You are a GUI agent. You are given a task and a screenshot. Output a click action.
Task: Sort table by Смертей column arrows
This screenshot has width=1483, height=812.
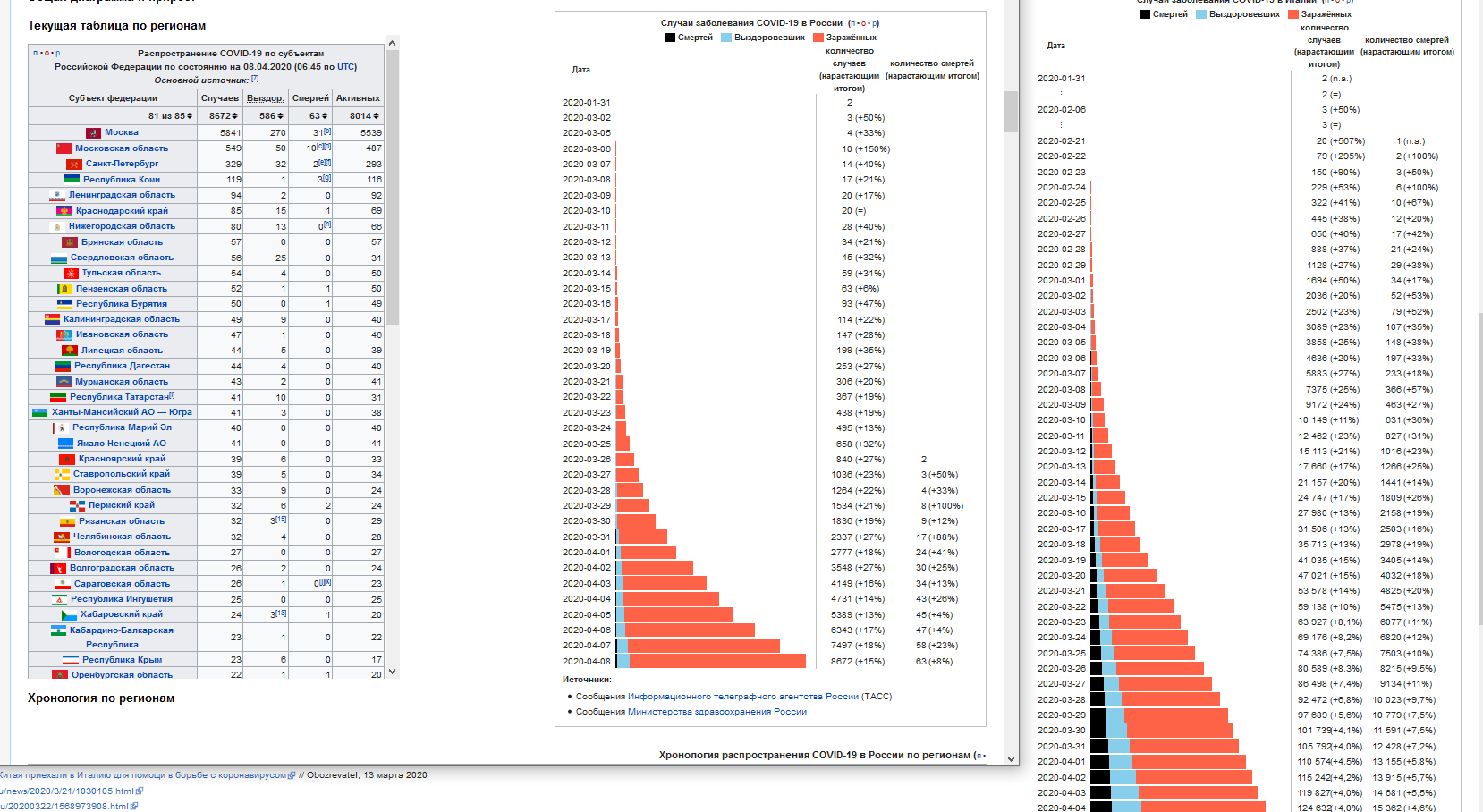click(324, 116)
